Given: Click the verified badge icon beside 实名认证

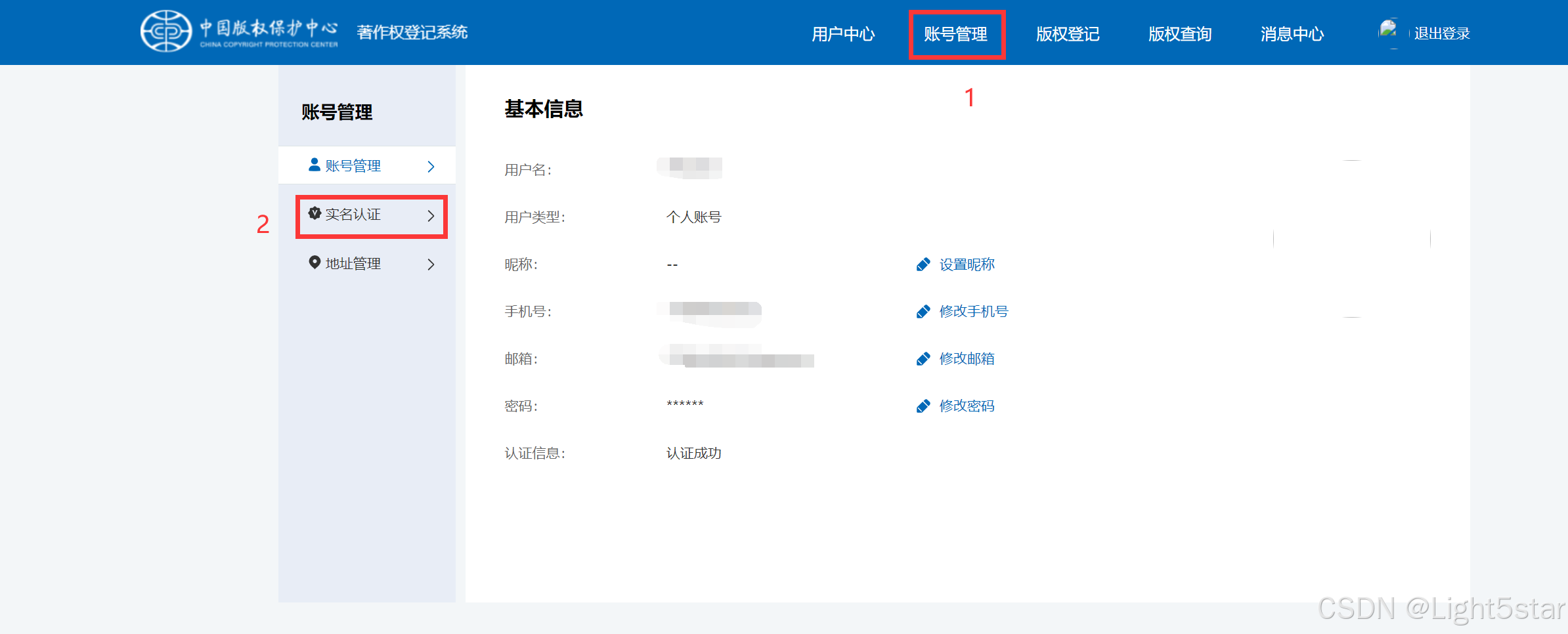Looking at the screenshot, I should 315,213.
